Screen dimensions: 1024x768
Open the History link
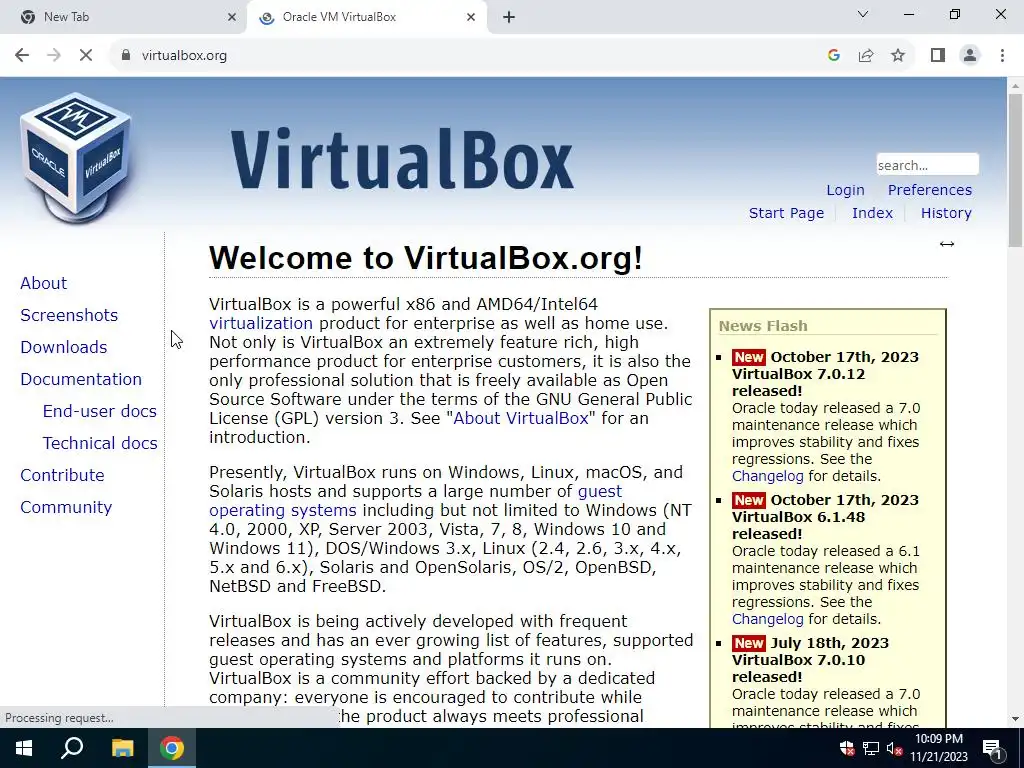point(946,213)
